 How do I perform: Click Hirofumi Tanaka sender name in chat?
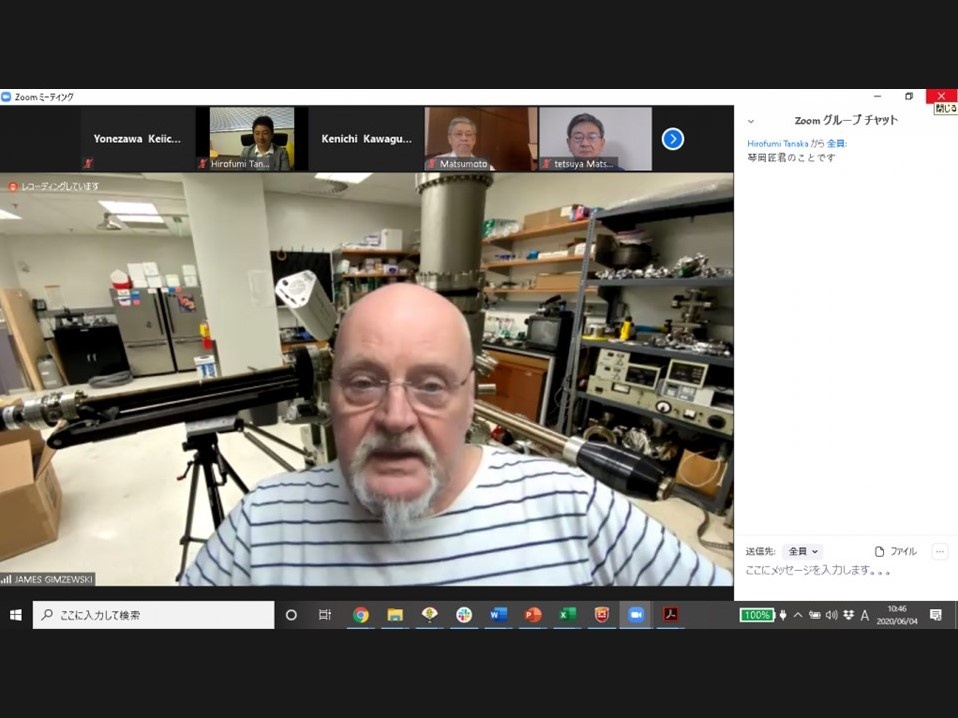click(x=777, y=144)
